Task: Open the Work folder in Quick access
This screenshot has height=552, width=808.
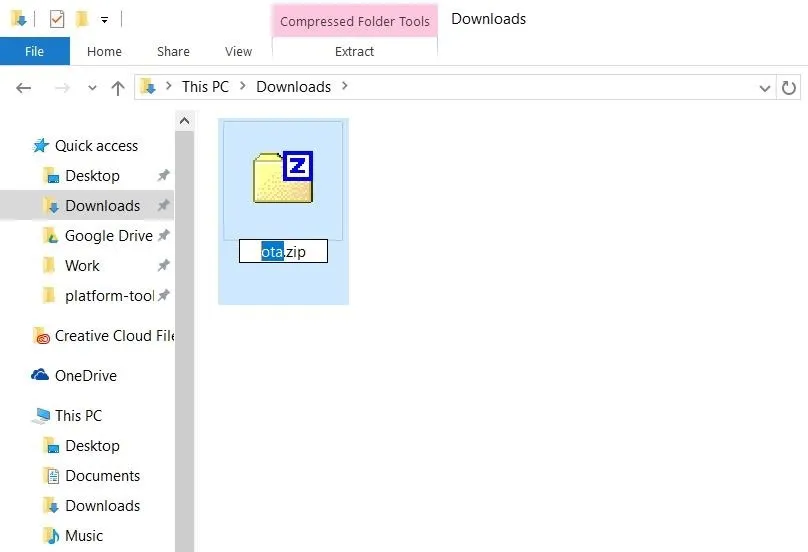Action: (82, 265)
